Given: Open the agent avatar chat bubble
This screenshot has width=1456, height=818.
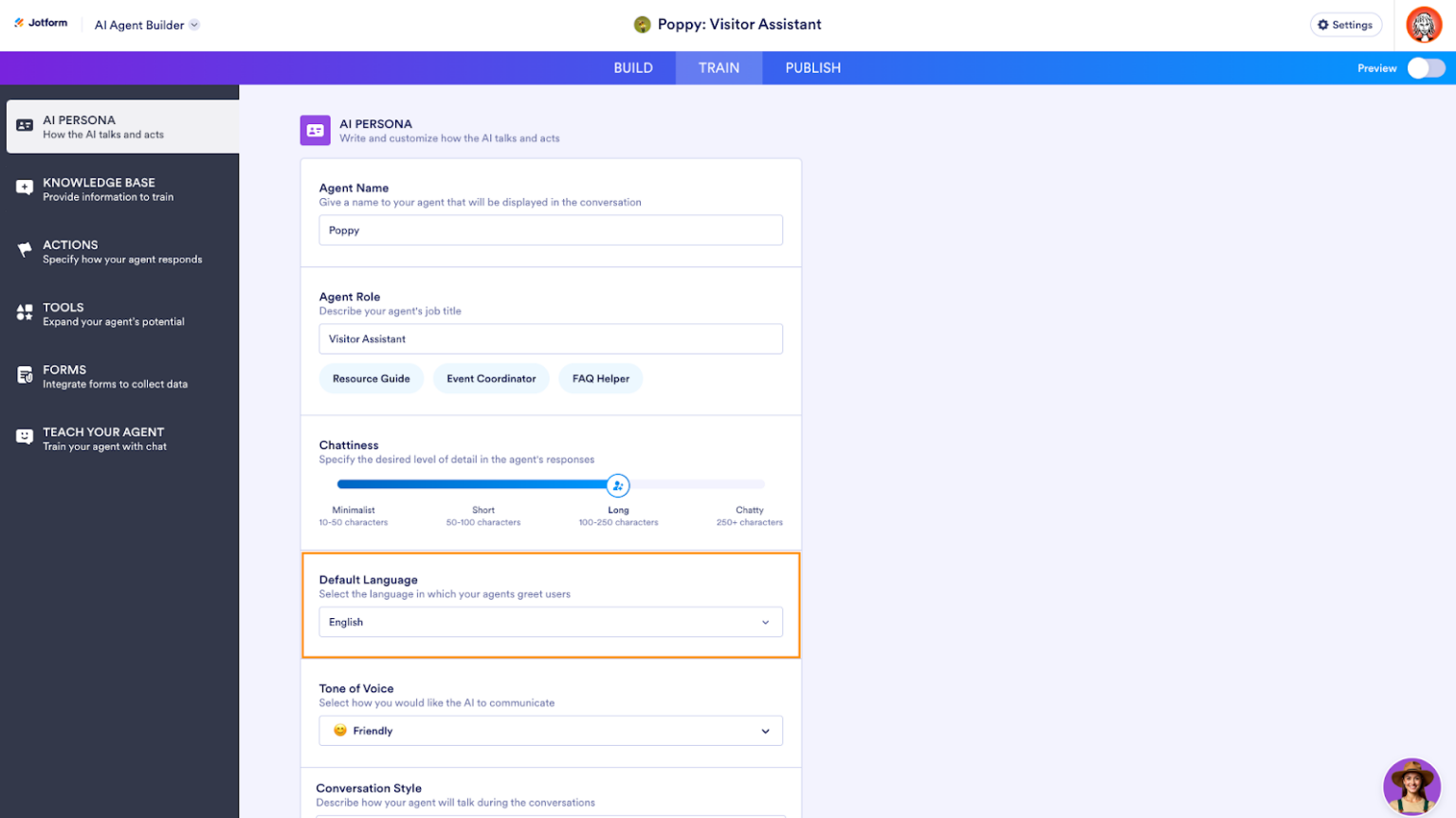Looking at the screenshot, I should click(x=1411, y=786).
